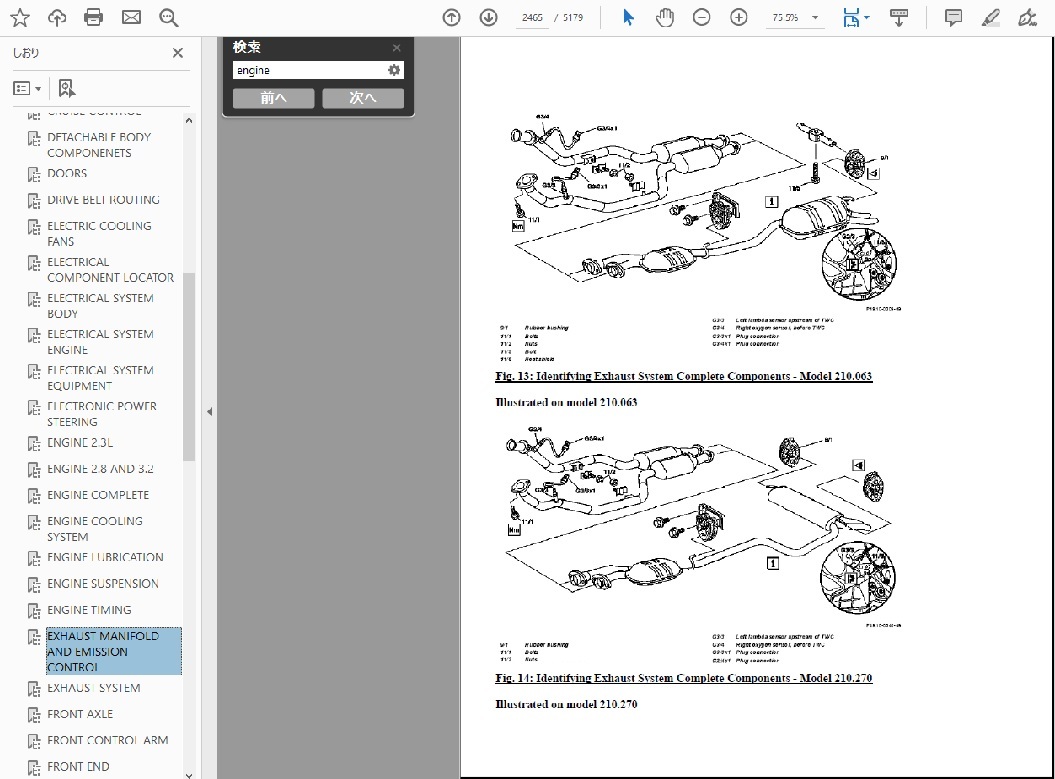Click the envelope icon to email the file

(131, 17)
